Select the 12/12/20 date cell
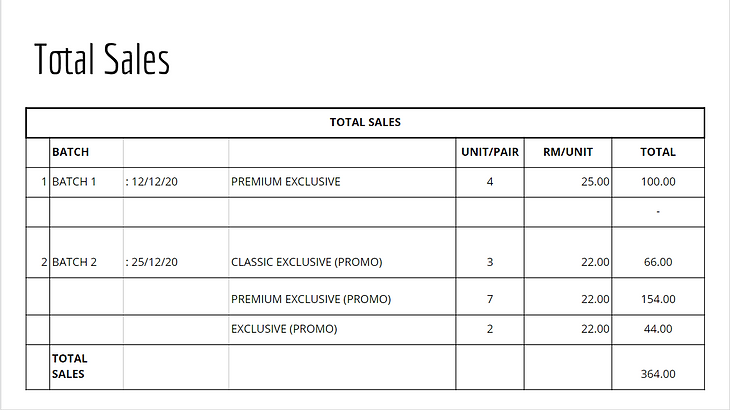This screenshot has width=730, height=410. (x=176, y=182)
